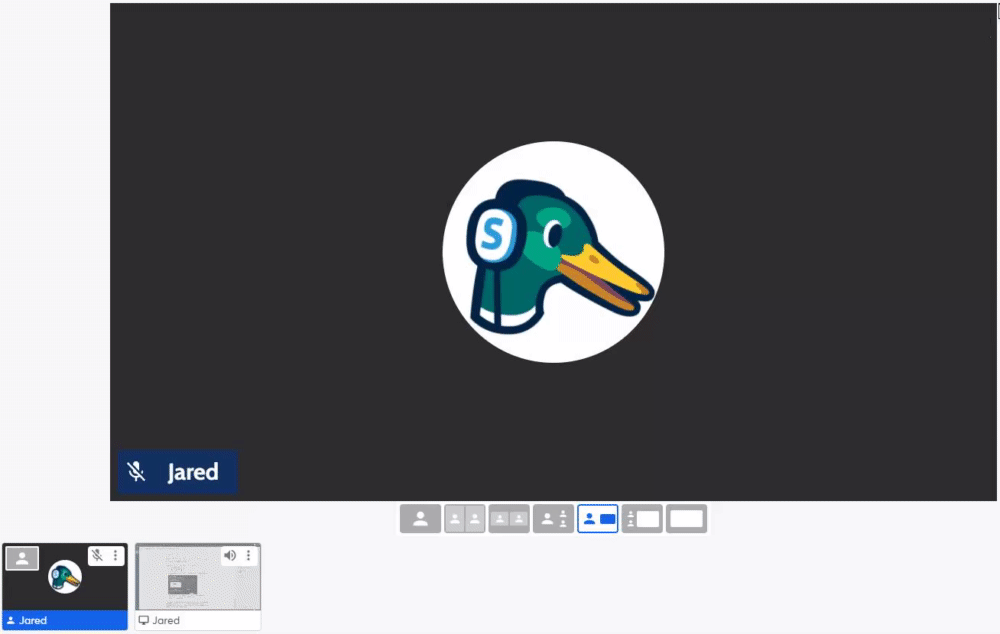Click the large duck avatar in main view
1000x634 pixels.
(x=553, y=252)
